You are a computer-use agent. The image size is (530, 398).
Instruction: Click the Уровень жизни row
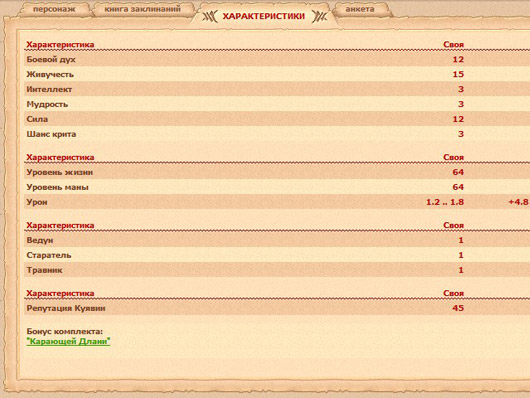[x=277, y=172]
